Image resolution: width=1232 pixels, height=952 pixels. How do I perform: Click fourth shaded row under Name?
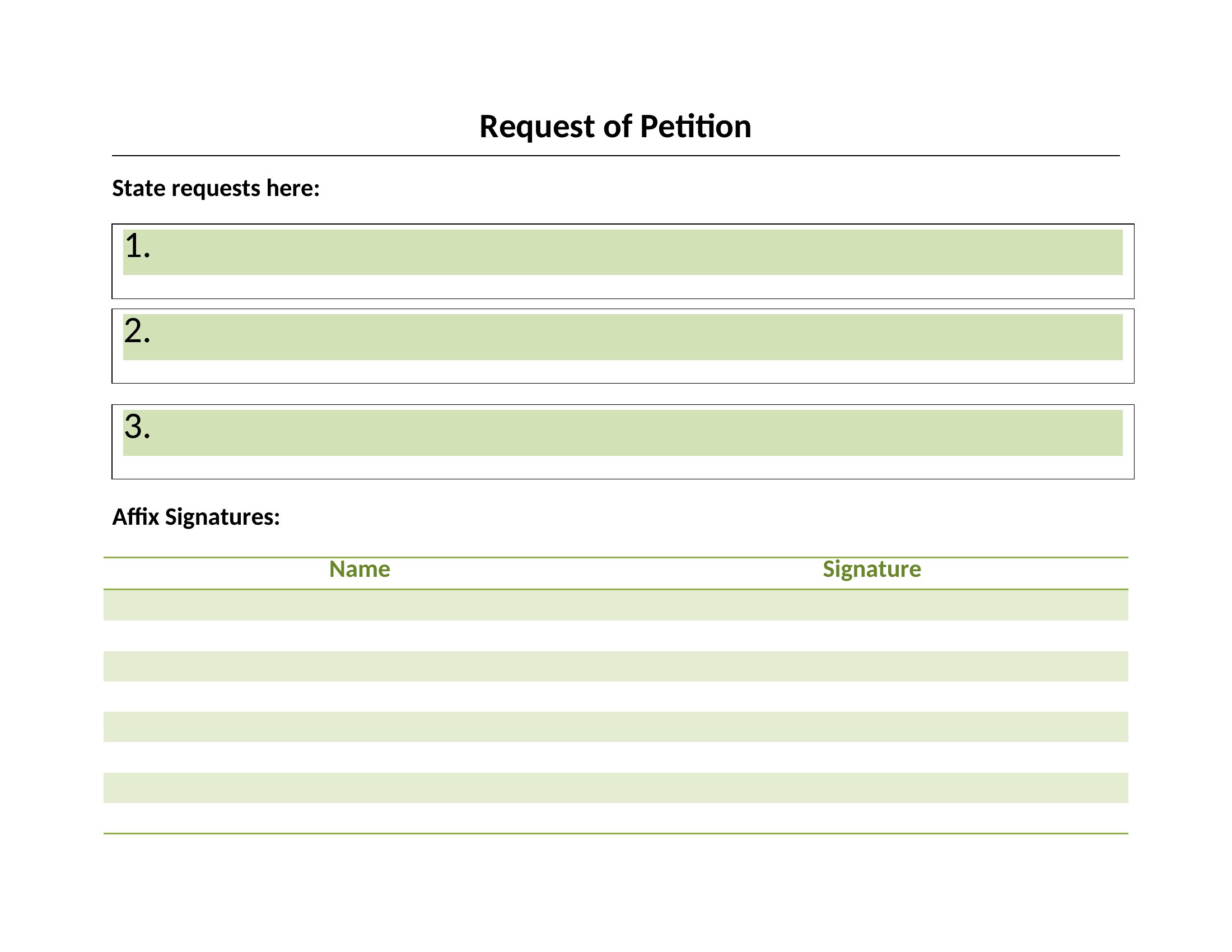pos(360,788)
